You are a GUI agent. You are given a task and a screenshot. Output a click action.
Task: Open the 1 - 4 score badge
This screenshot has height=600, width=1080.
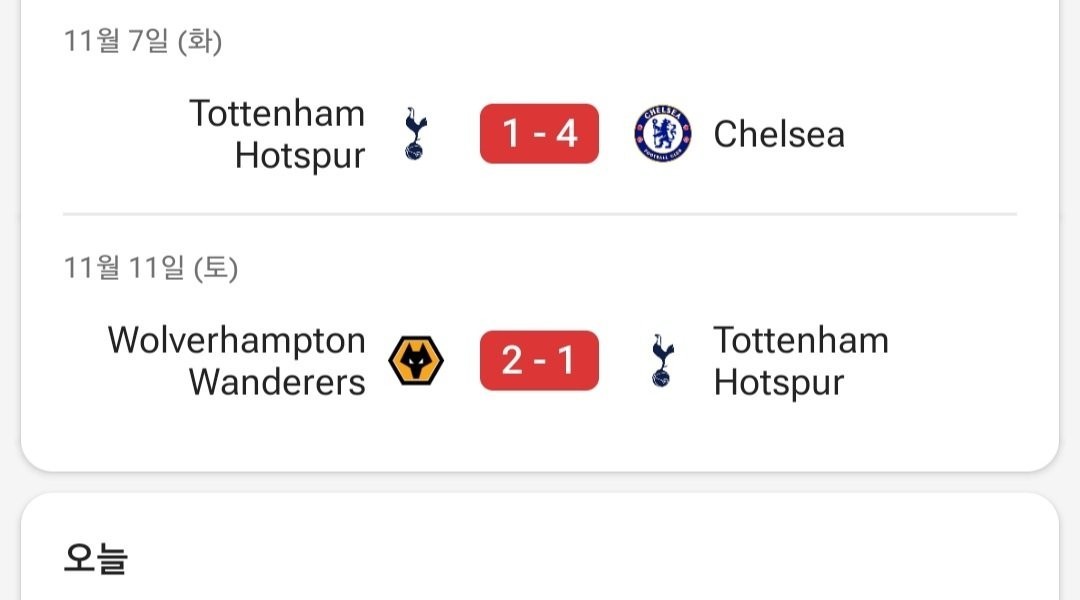[539, 134]
